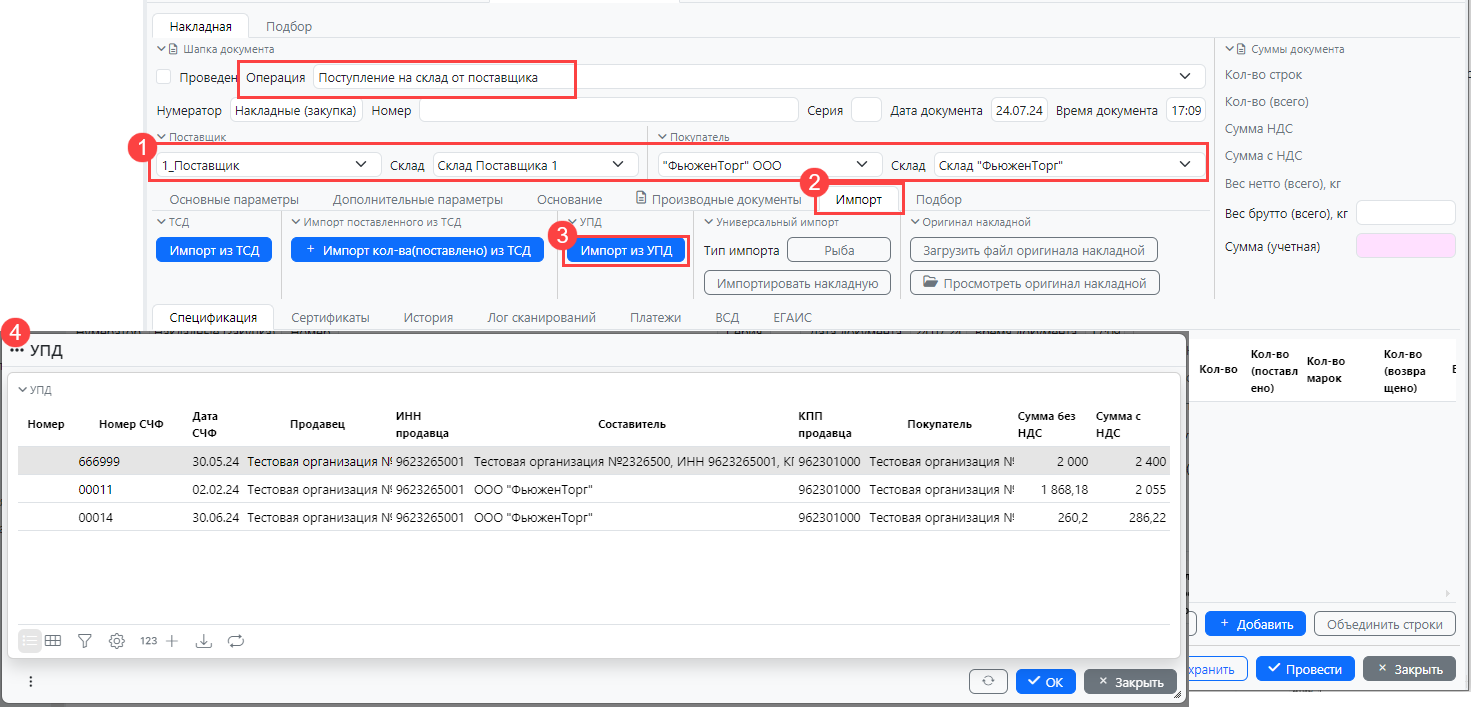Image resolution: width=1471 pixels, height=707 pixels.
Task: Open the Сертификаты tab
Action: (x=330, y=317)
